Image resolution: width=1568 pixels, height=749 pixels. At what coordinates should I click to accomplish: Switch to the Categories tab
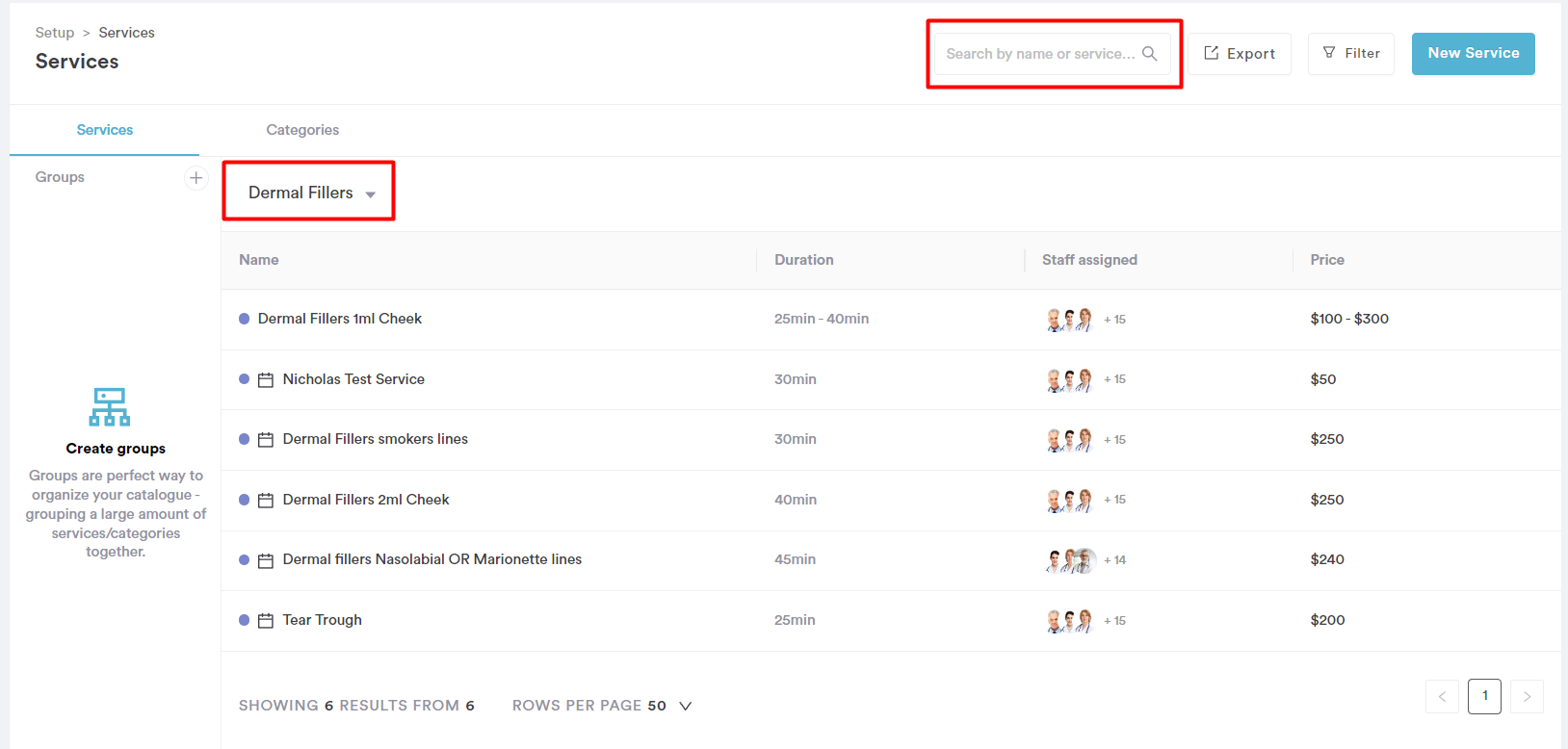(x=302, y=130)
